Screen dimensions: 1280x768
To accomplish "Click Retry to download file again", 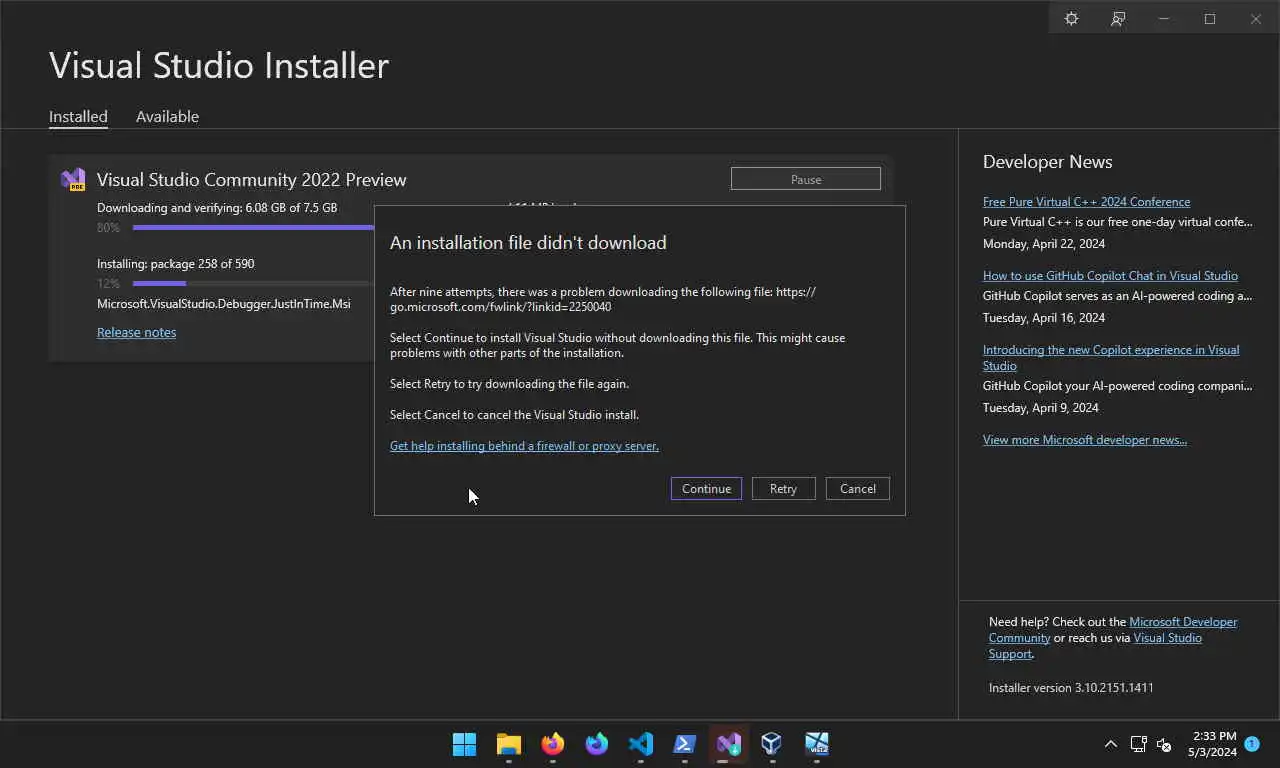I will click(783, 488).
